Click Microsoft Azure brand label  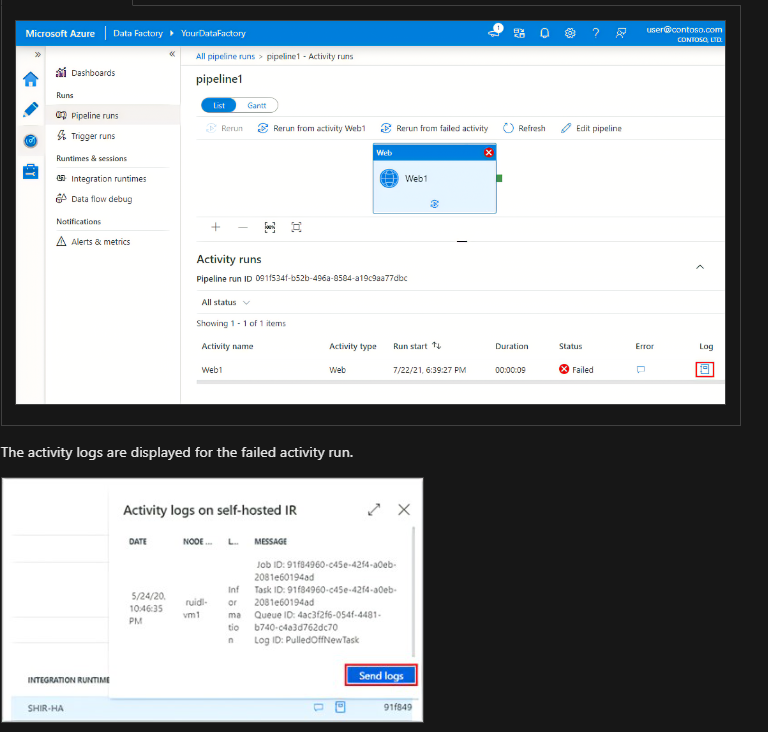60,33
